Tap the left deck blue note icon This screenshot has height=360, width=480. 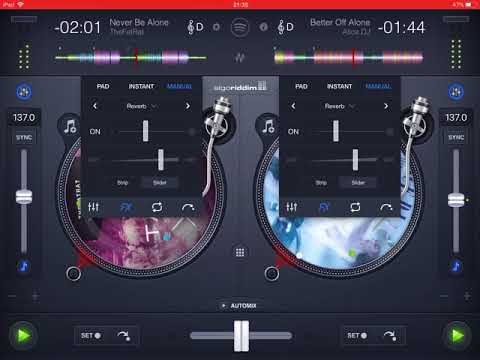(x=24, y=266)
